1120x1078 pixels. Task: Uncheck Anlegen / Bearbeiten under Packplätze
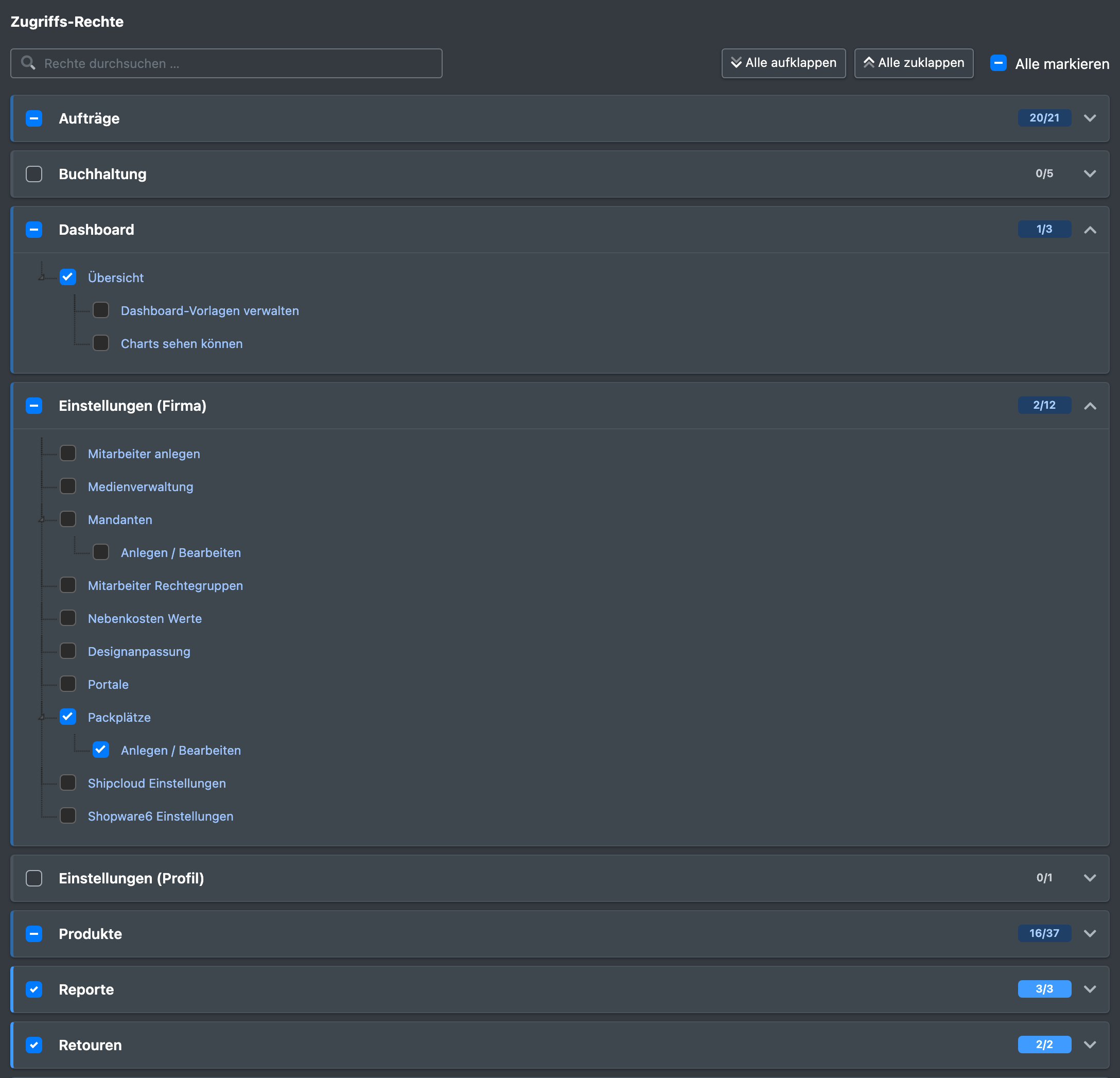[x=101, y=750]
